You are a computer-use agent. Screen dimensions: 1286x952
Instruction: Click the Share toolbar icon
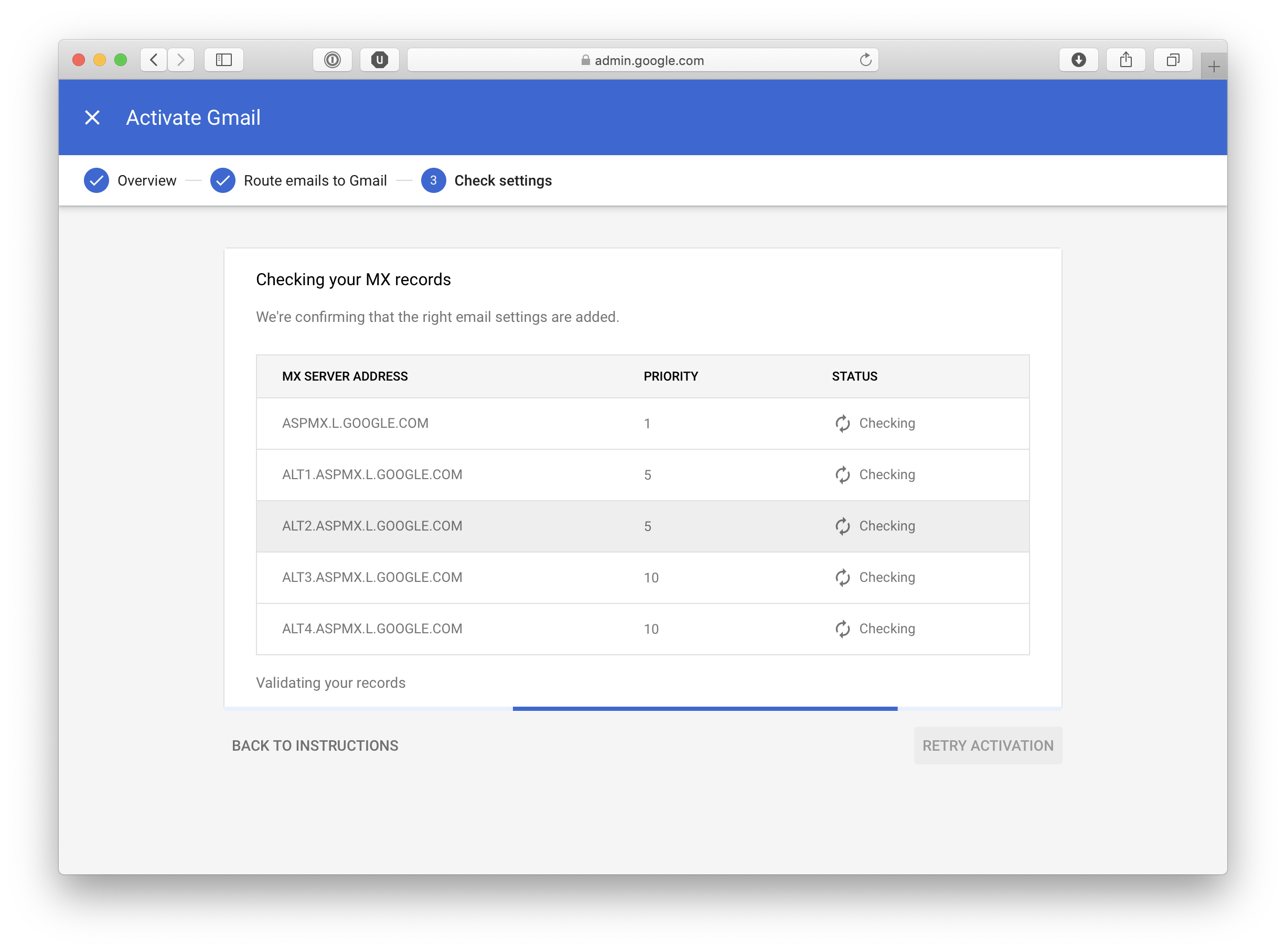(1126, 60)
